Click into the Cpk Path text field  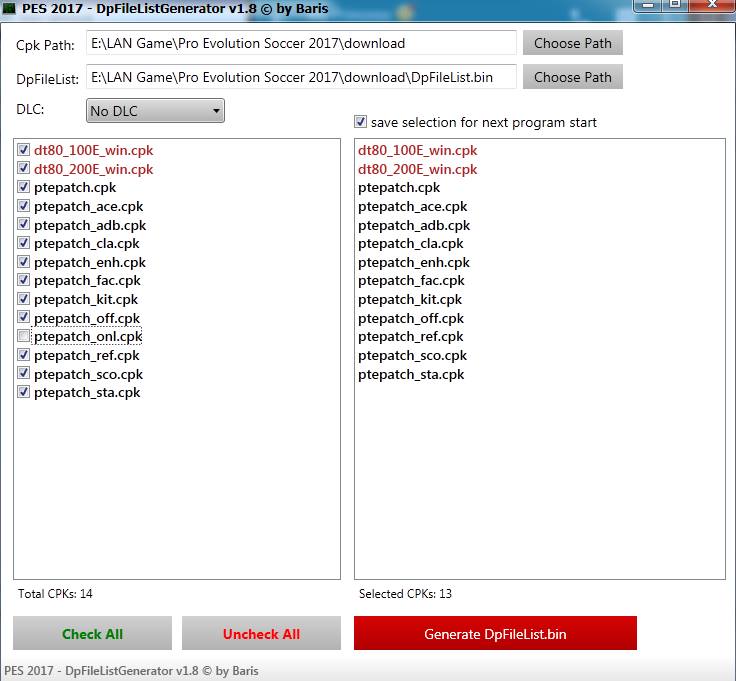301,43
